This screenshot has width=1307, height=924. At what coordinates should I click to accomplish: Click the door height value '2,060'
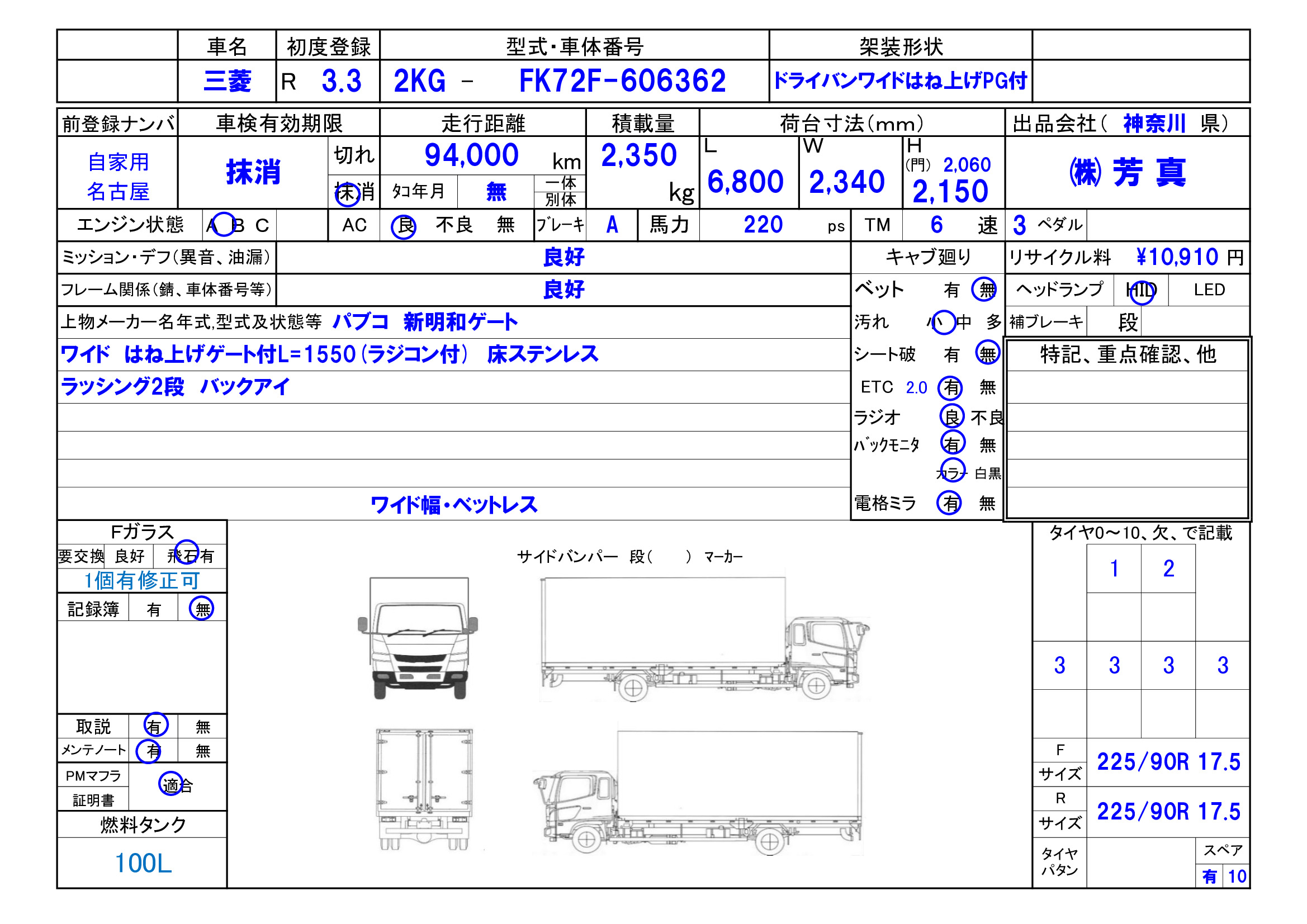click(967, 165)
